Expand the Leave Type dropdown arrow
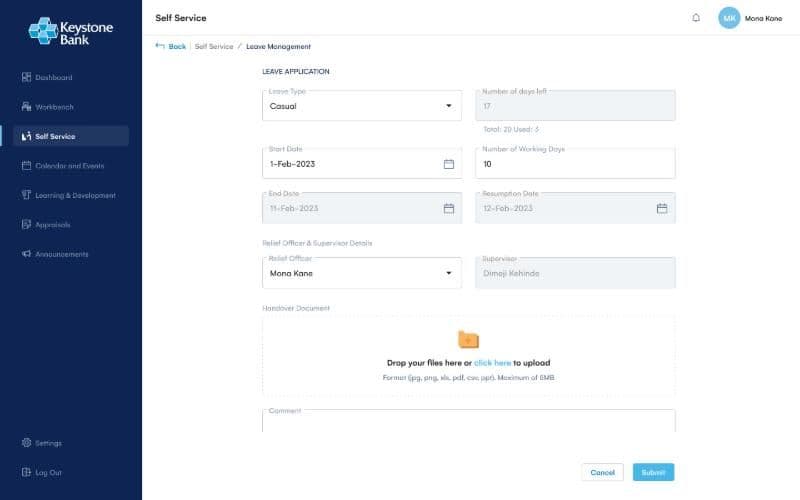 tap(449, 106)
